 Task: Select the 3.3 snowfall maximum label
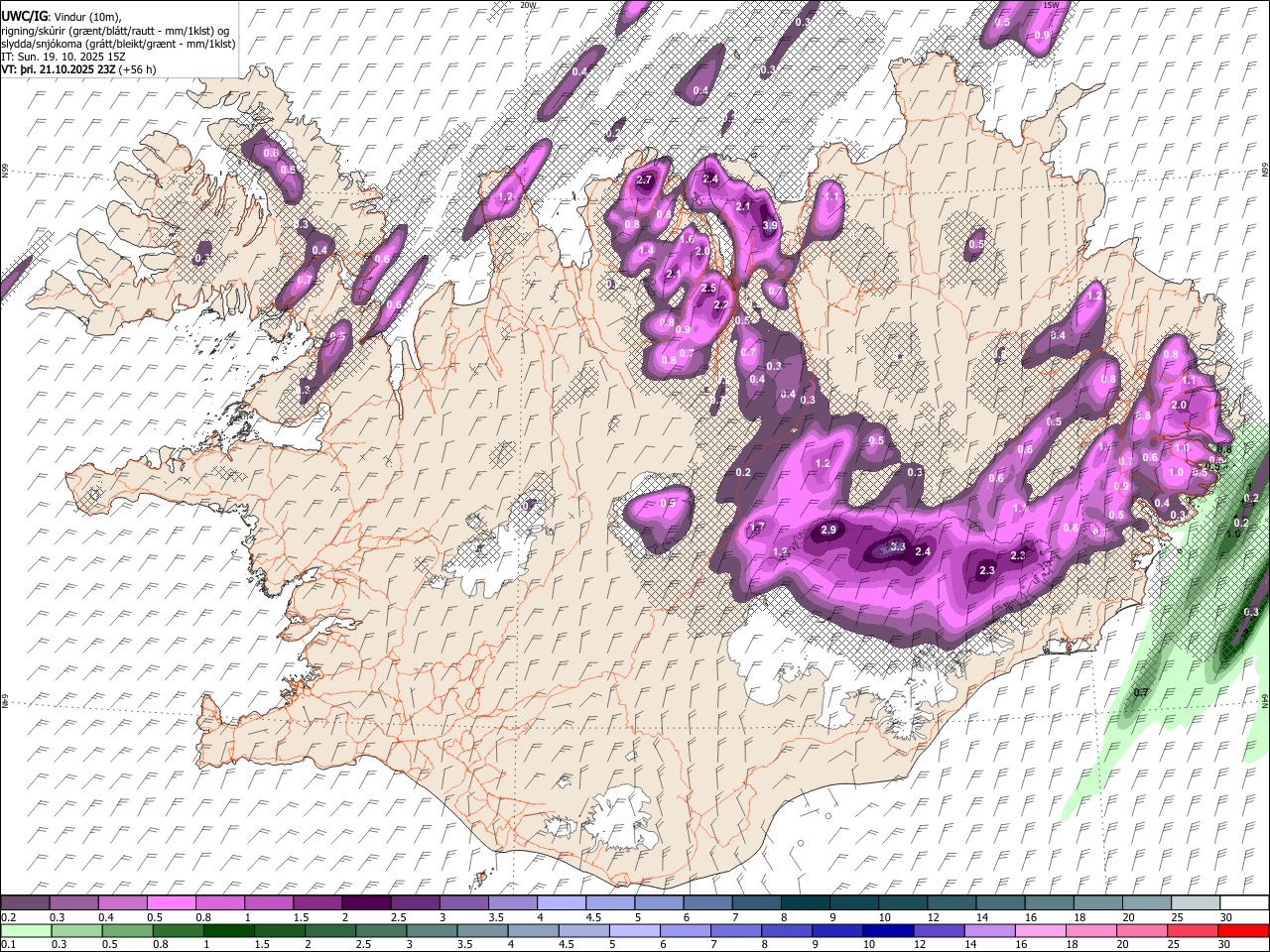[897, 546]
